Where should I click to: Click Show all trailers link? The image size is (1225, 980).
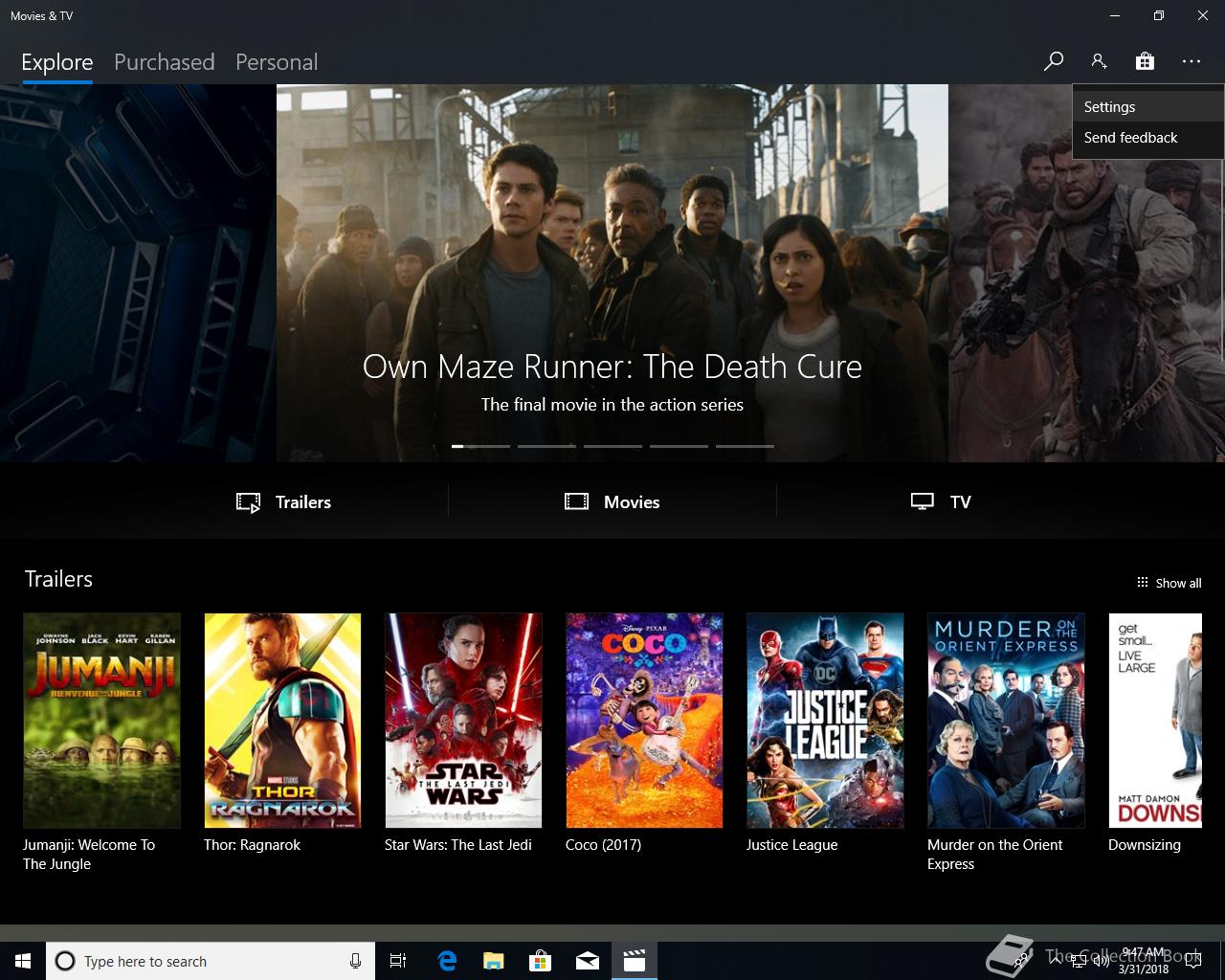click(1169, 583)
